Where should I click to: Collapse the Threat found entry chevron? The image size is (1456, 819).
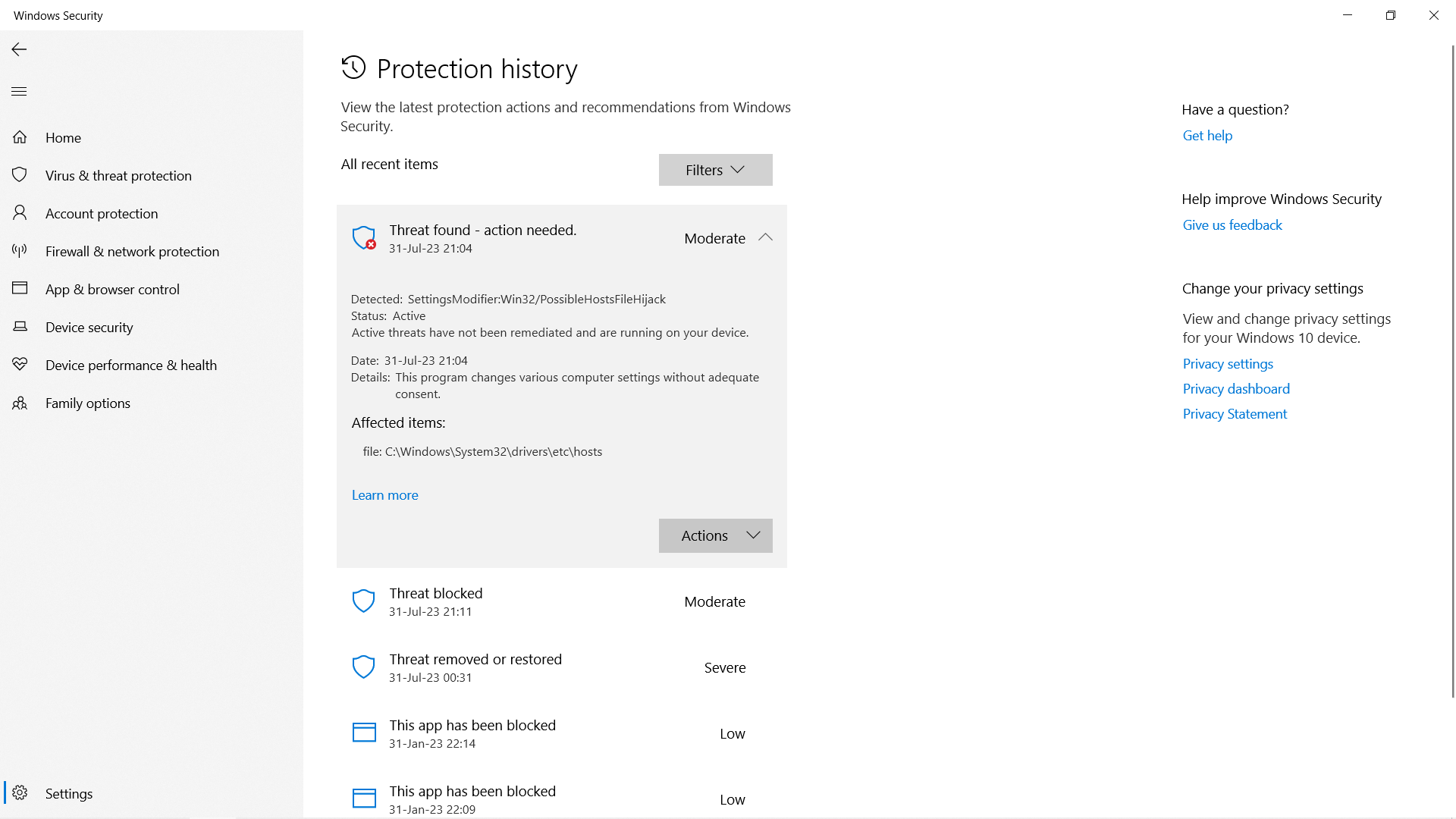tap(765, 237)
